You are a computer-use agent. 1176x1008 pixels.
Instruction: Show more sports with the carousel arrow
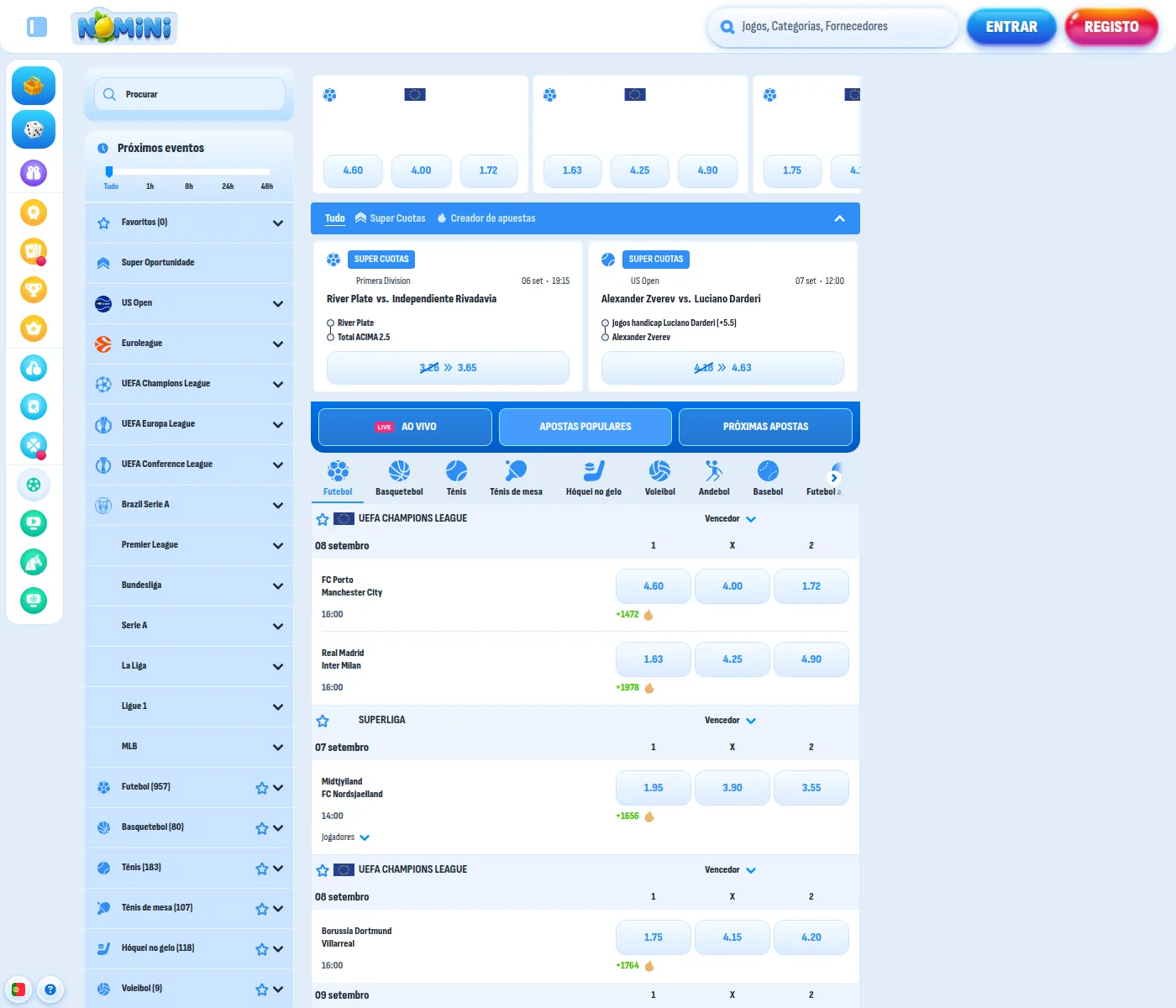(x=835, y=477)
